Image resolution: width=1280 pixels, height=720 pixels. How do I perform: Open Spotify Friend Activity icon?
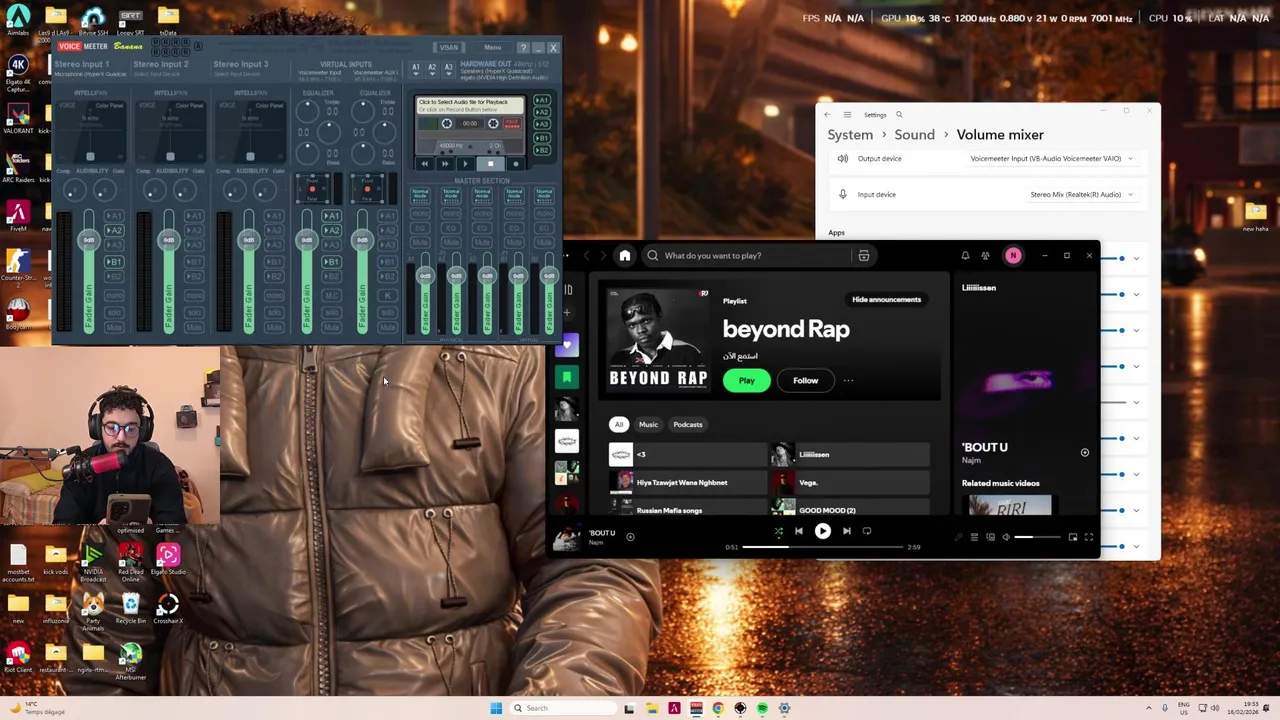[x=985, y=256]
